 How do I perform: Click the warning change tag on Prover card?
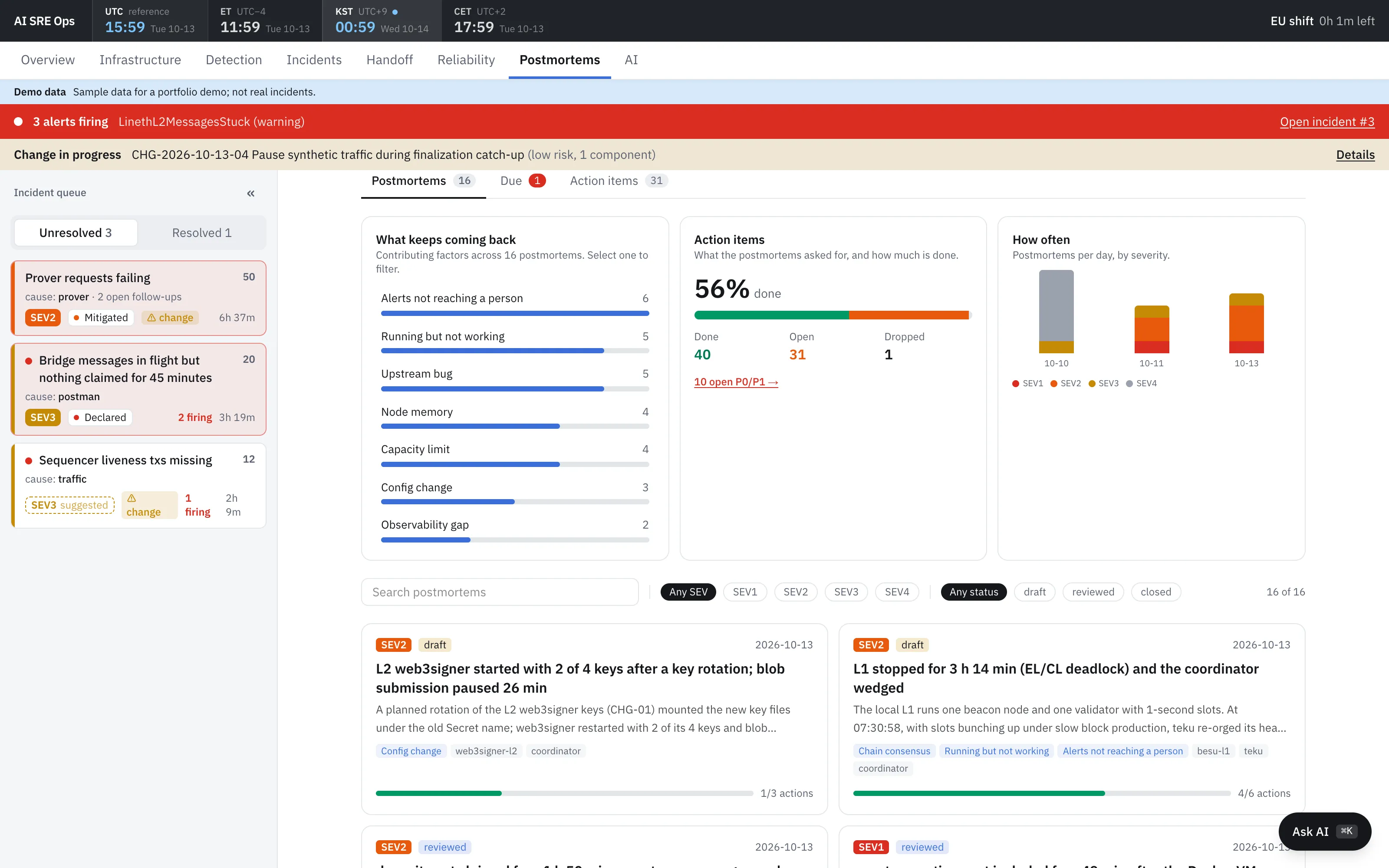coord(170,317)
